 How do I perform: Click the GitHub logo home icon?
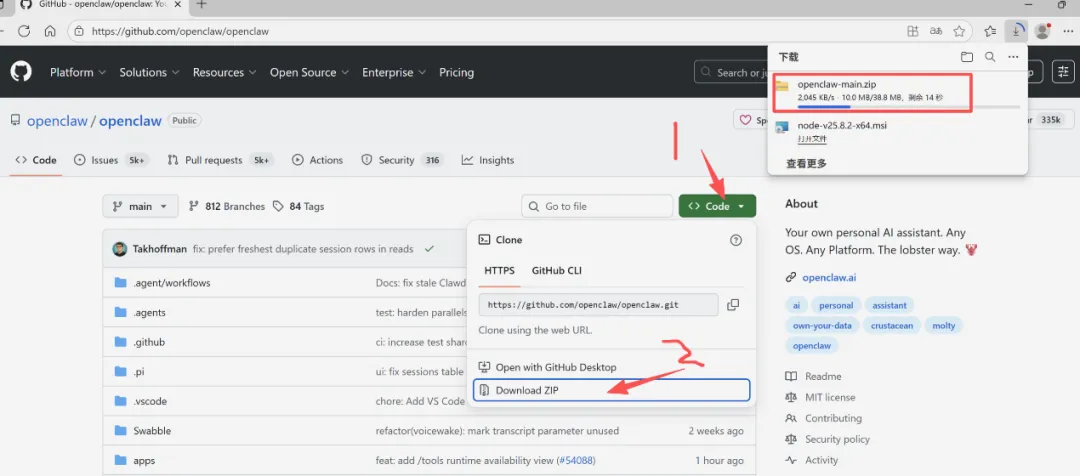pyautogui.click(x=21, y=72)
